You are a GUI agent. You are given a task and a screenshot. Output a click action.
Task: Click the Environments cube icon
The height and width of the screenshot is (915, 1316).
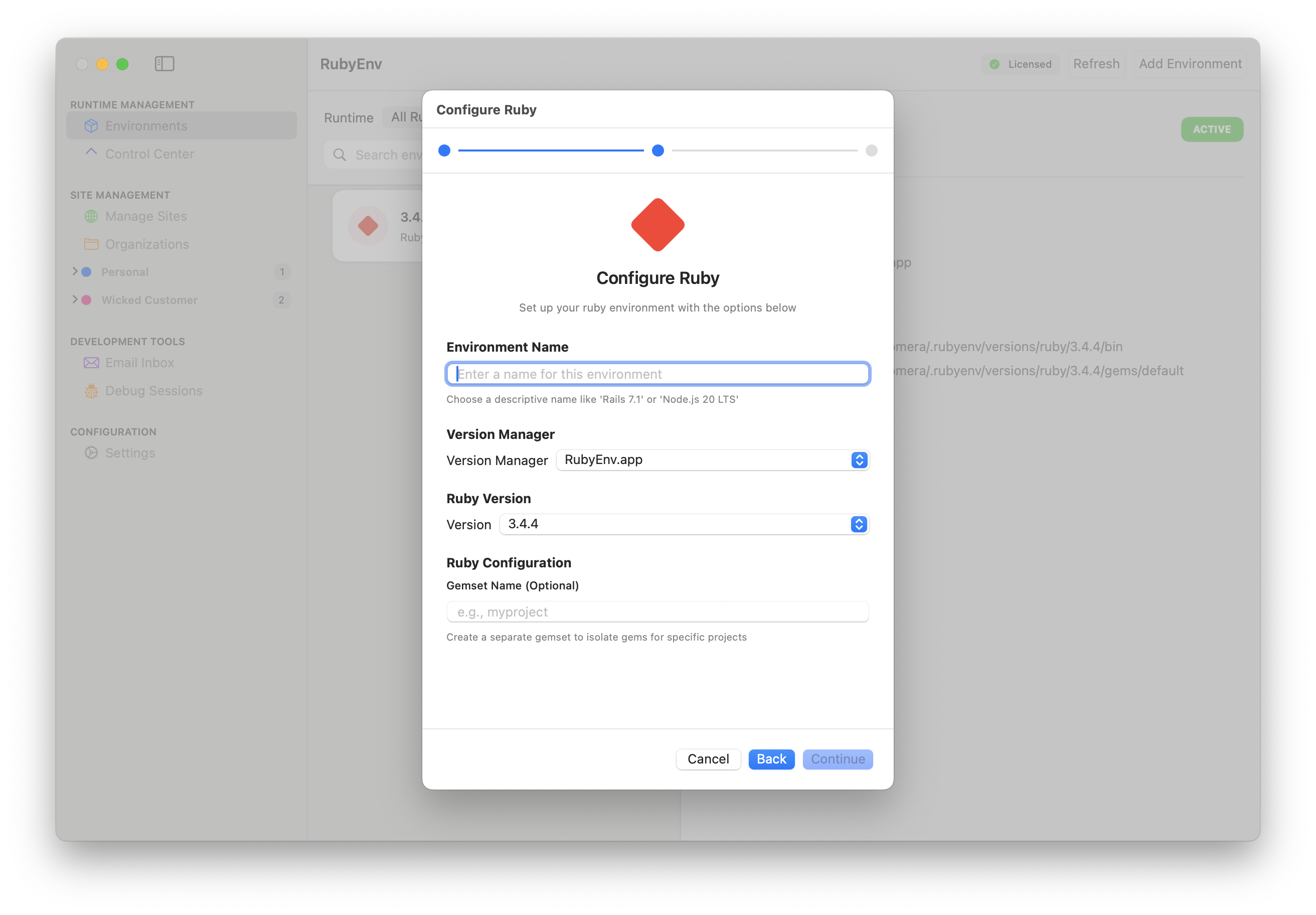[91, 125]
